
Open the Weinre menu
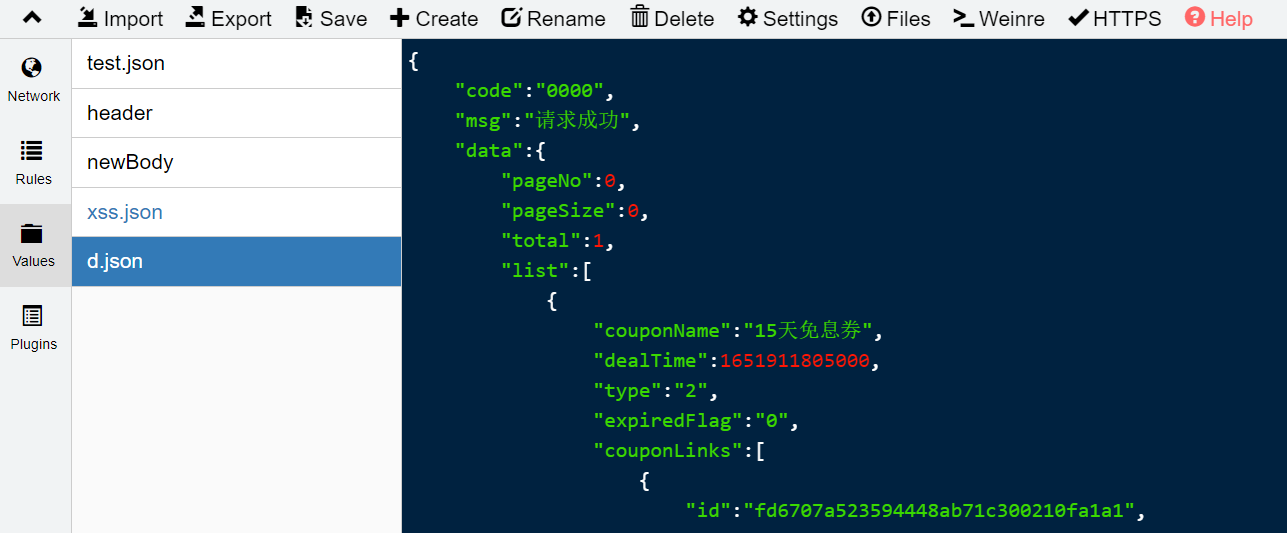[998, 18]
